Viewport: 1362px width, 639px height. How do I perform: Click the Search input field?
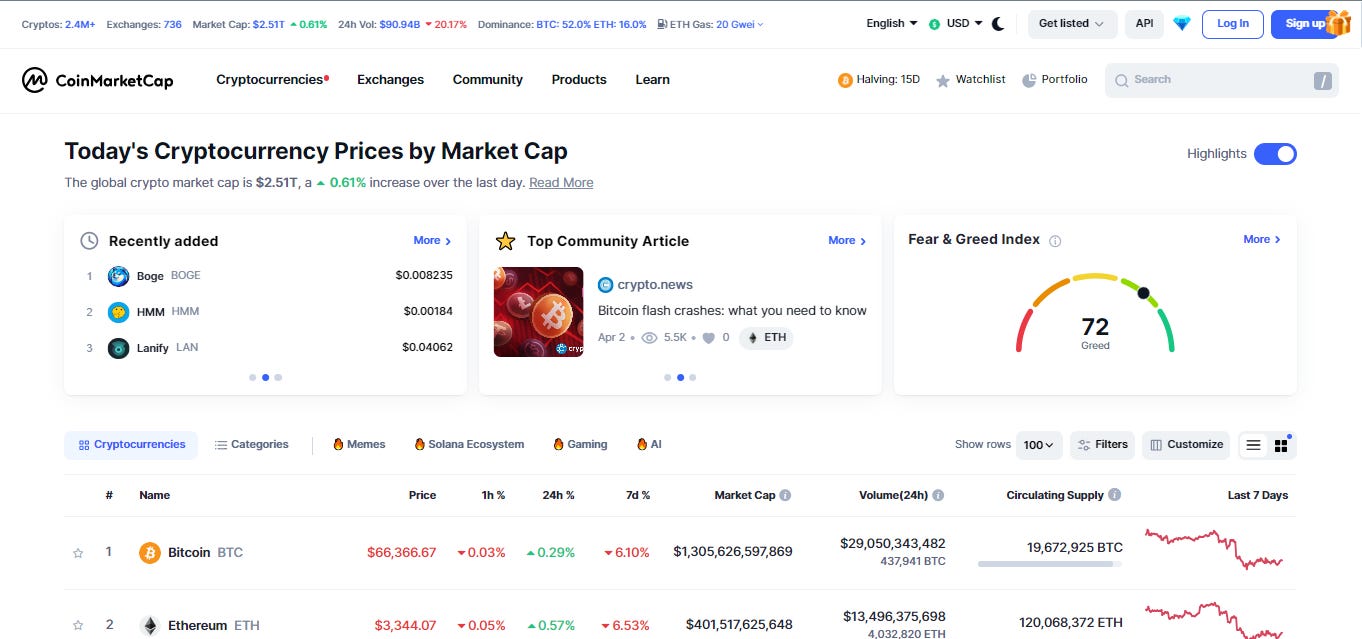(1221, 80)
